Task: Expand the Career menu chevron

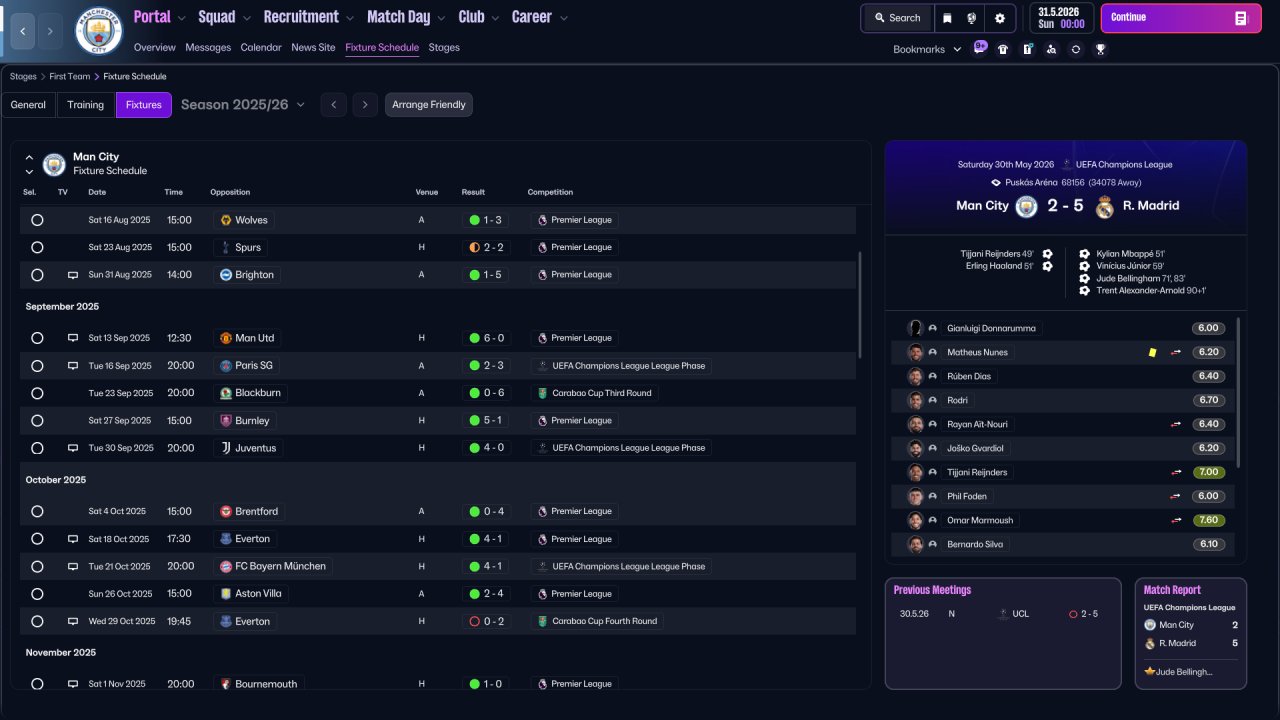Action: [x=563, y=18]
